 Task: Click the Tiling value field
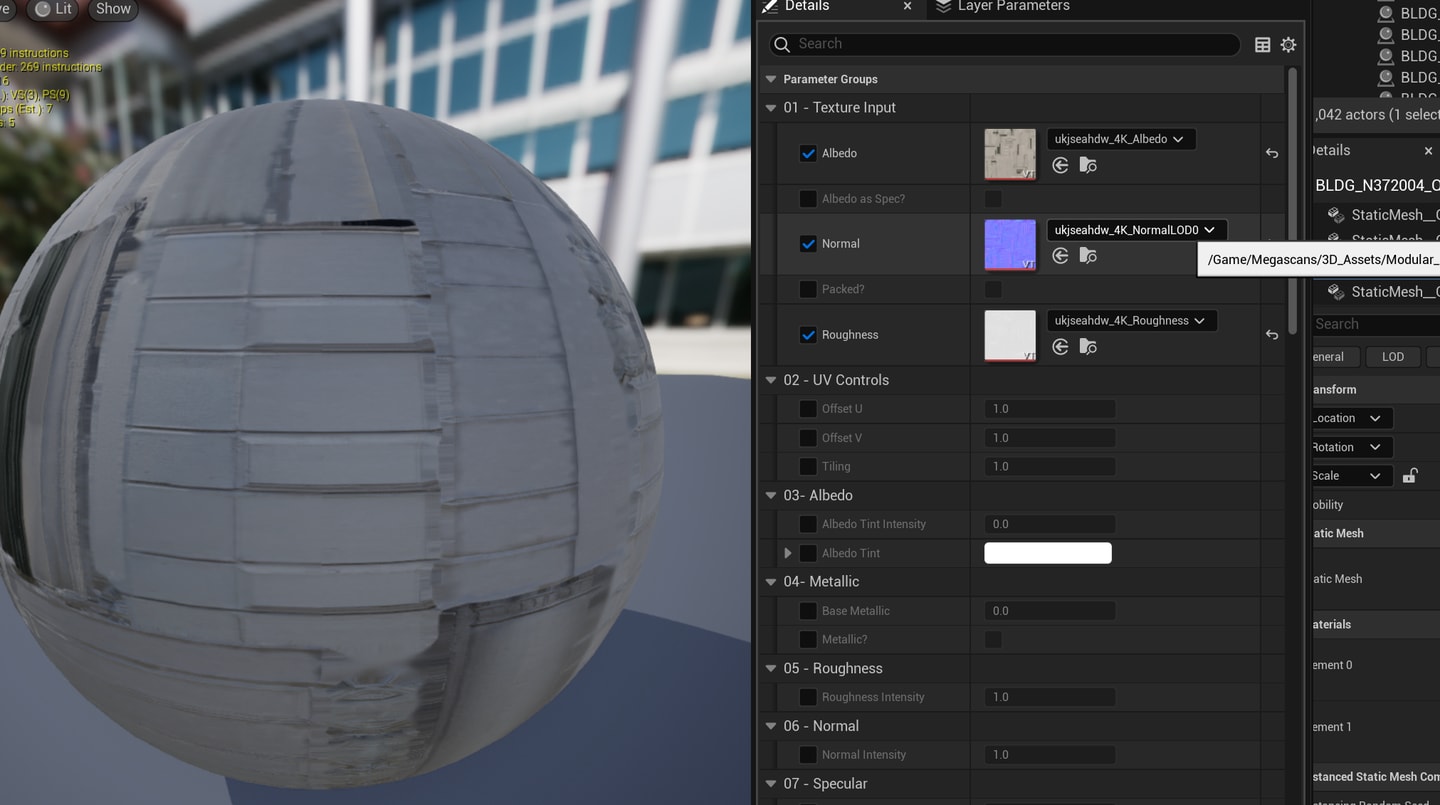click(1050, 466)
